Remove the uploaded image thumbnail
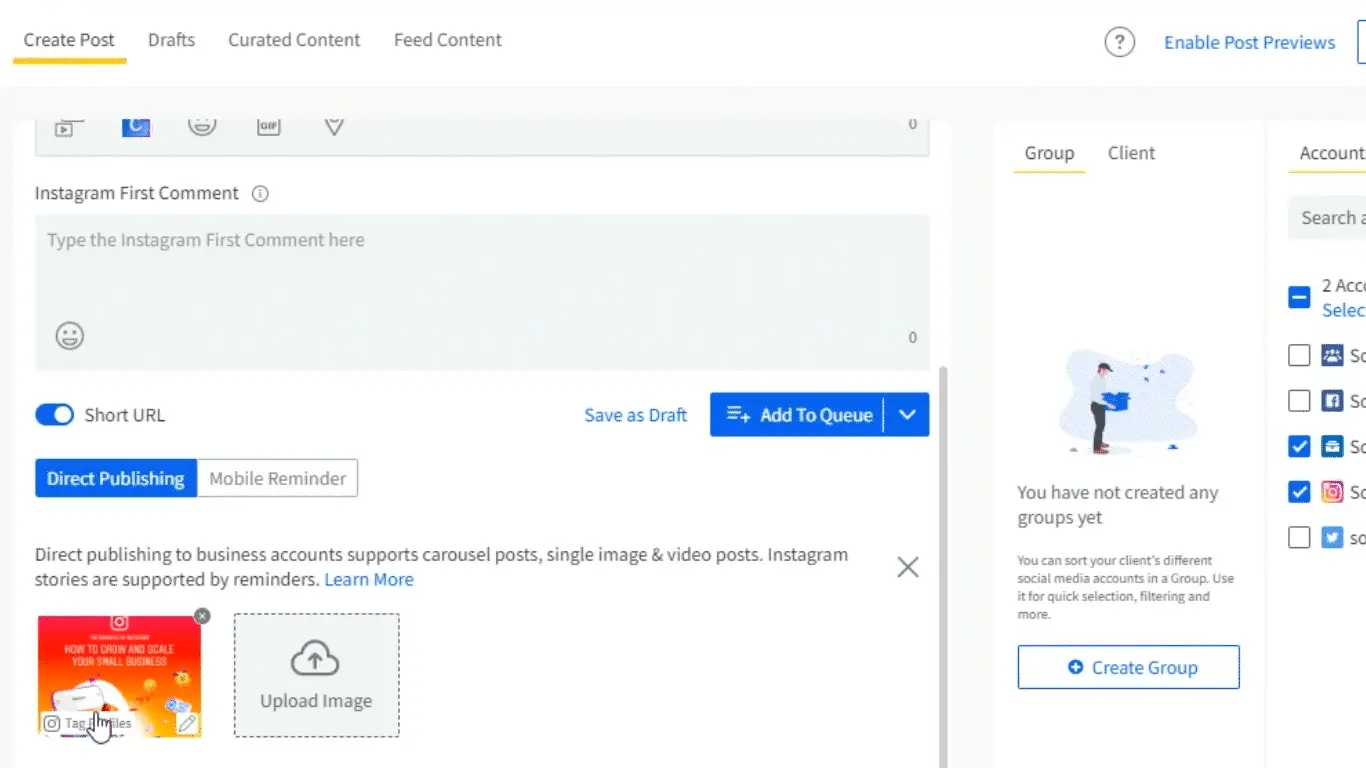Image resolution: width=1366 pixels, height=768 pixels. point(202,616)
